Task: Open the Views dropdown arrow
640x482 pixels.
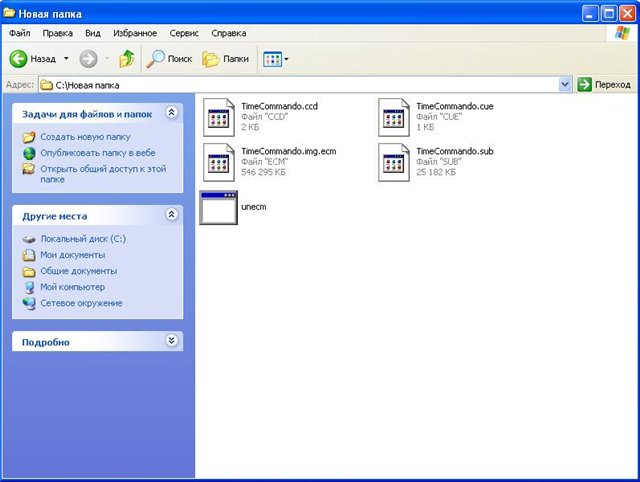Action: coord(286,59)
